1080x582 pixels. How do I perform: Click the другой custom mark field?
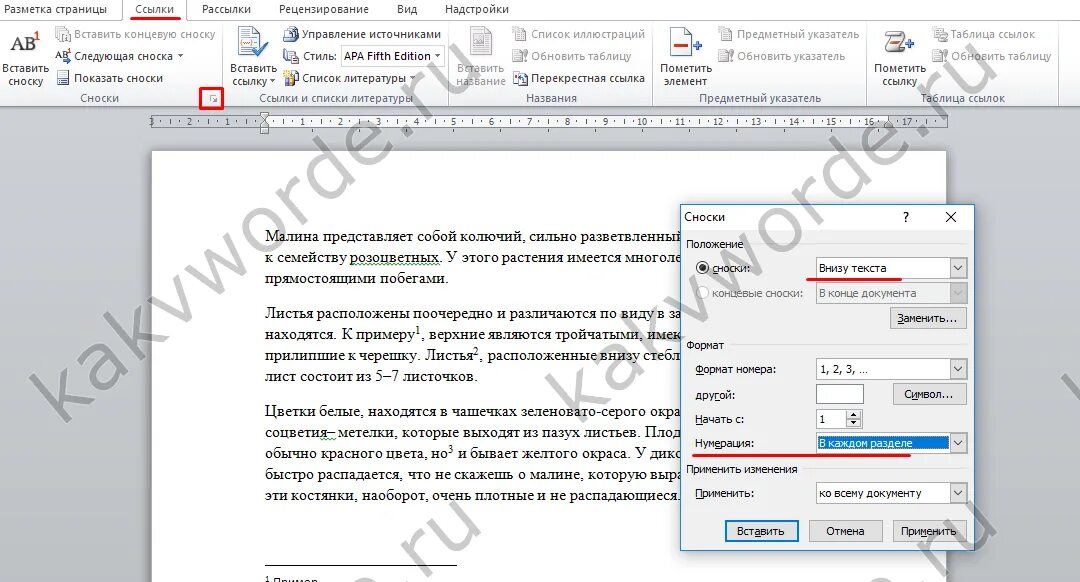(840, 395)
